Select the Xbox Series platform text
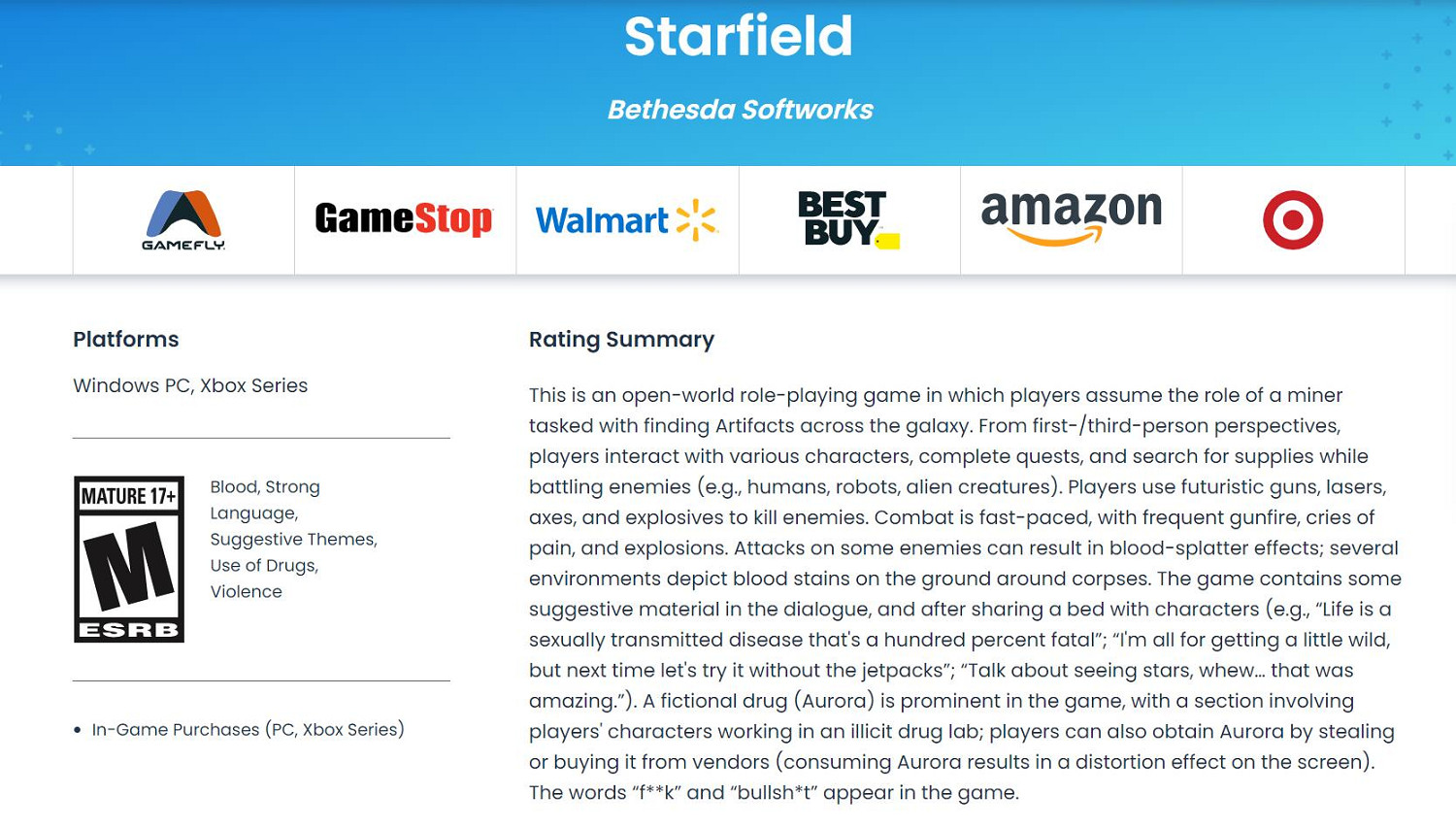Screen dimensions: 1456x828 253,385
